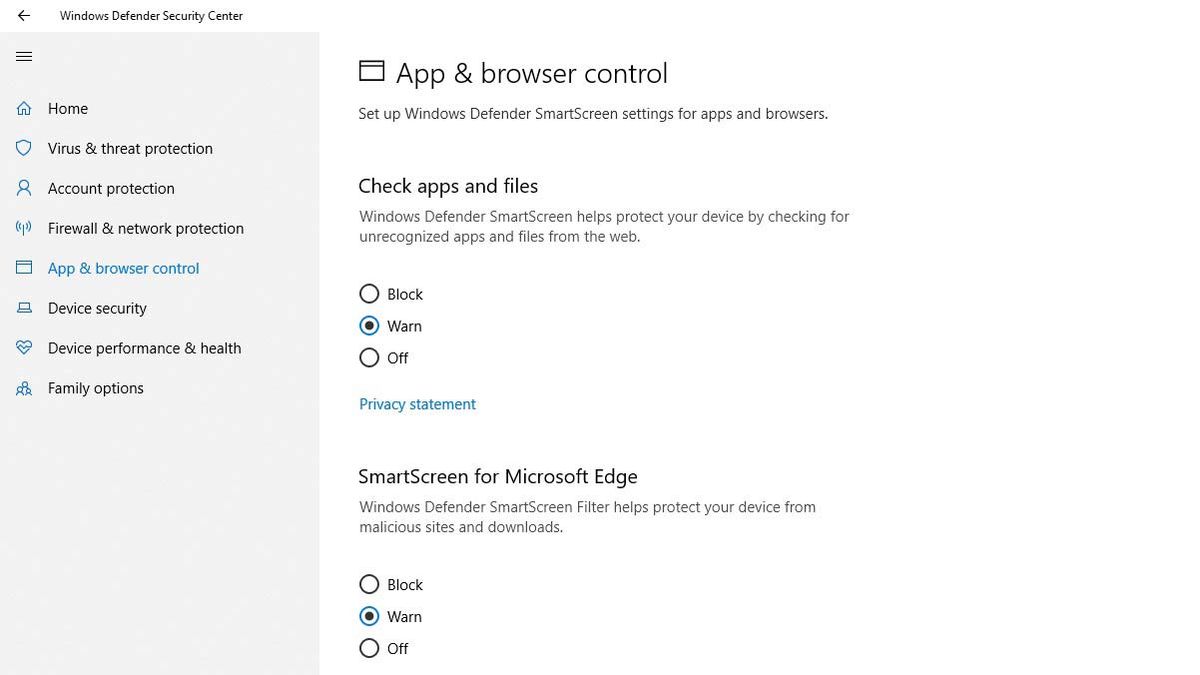This screenshot has height=675, width=1200.
Task: Open the Privacy statement link
Action: [x=417, y=404]
